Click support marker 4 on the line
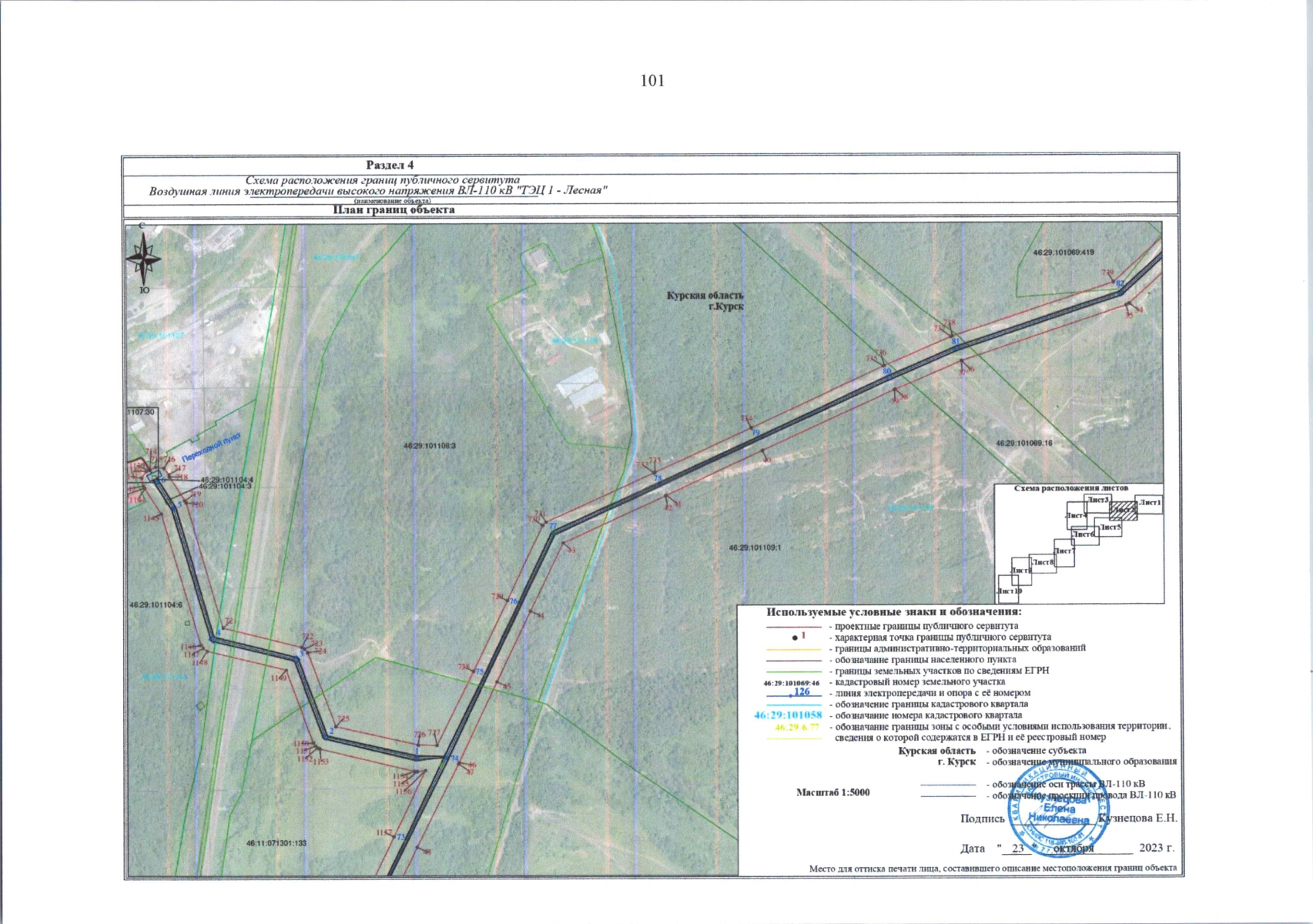Viewport: 1313px width, 924px height. (217, 633)
